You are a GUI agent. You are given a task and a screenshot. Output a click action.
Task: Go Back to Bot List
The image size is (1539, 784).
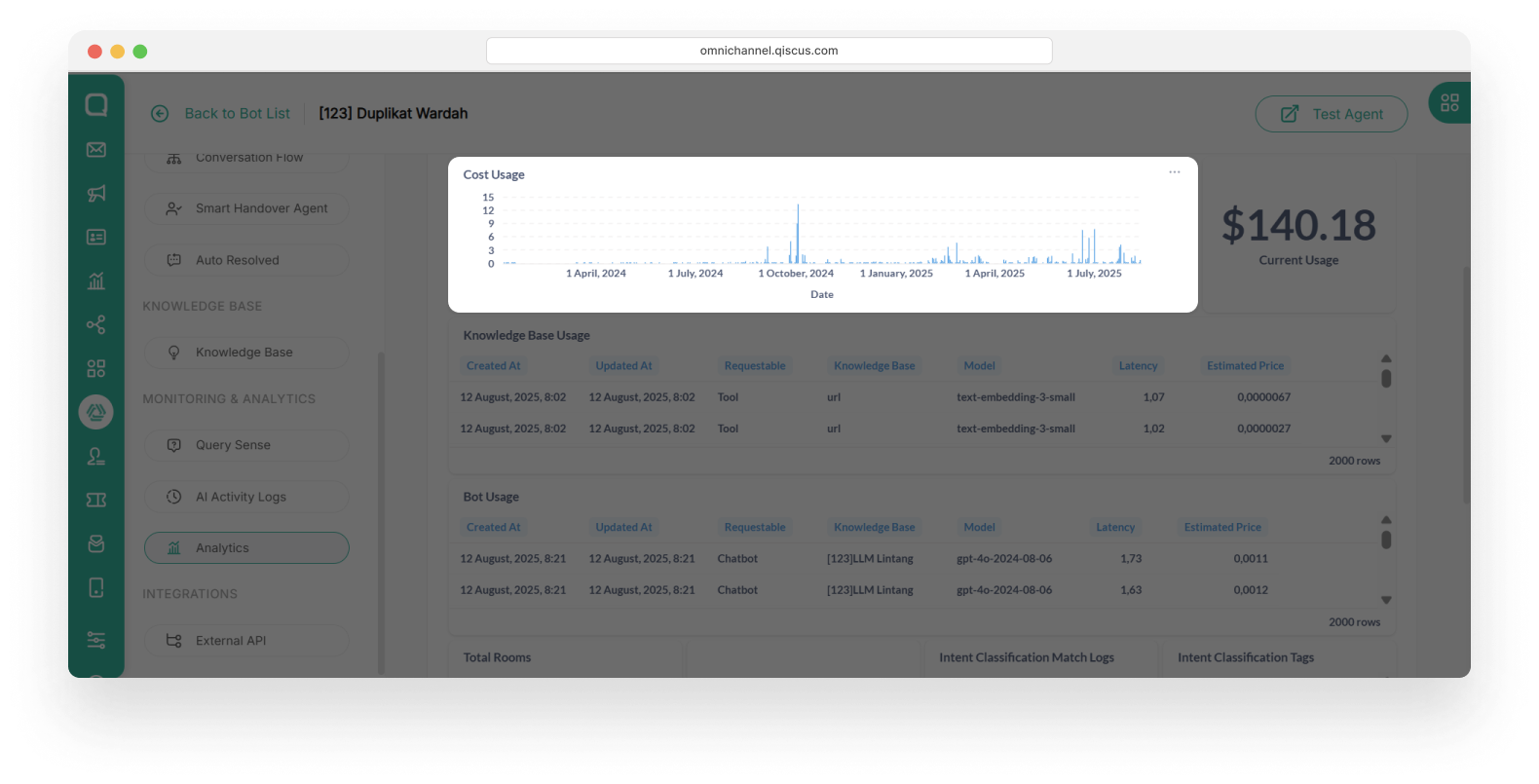coord(237,114)
